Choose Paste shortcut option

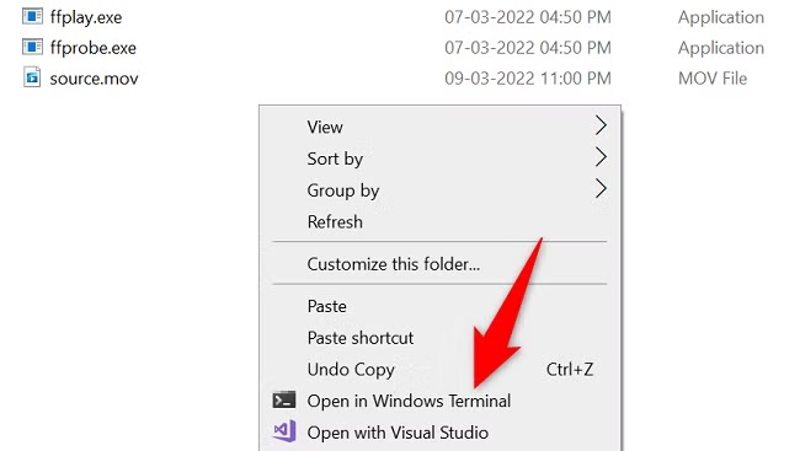click(360, 338)
